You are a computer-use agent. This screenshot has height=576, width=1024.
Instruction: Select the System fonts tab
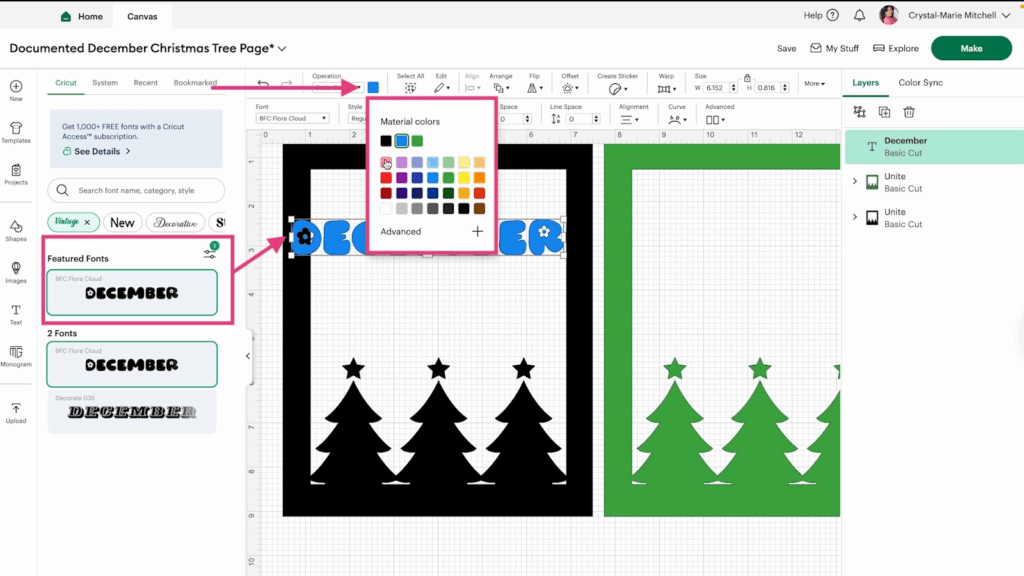click(105, 83)
